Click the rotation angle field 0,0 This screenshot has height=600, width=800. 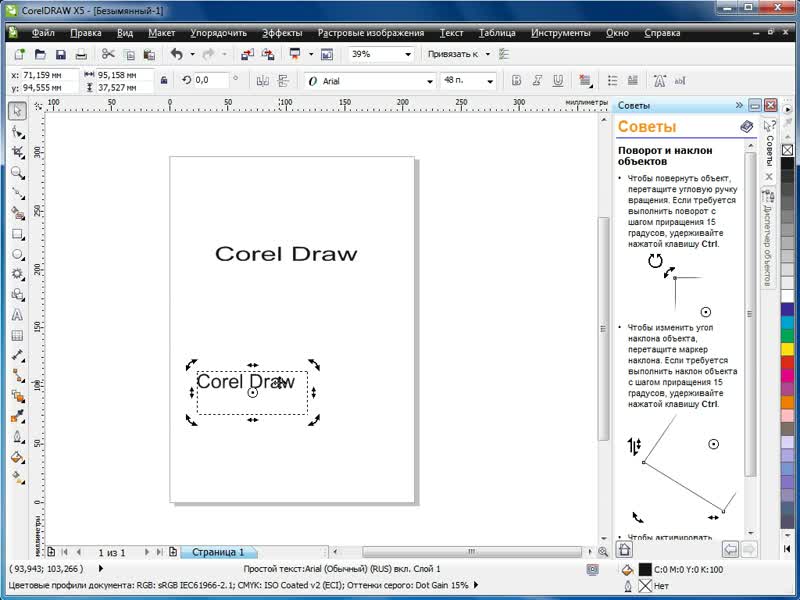211,80
